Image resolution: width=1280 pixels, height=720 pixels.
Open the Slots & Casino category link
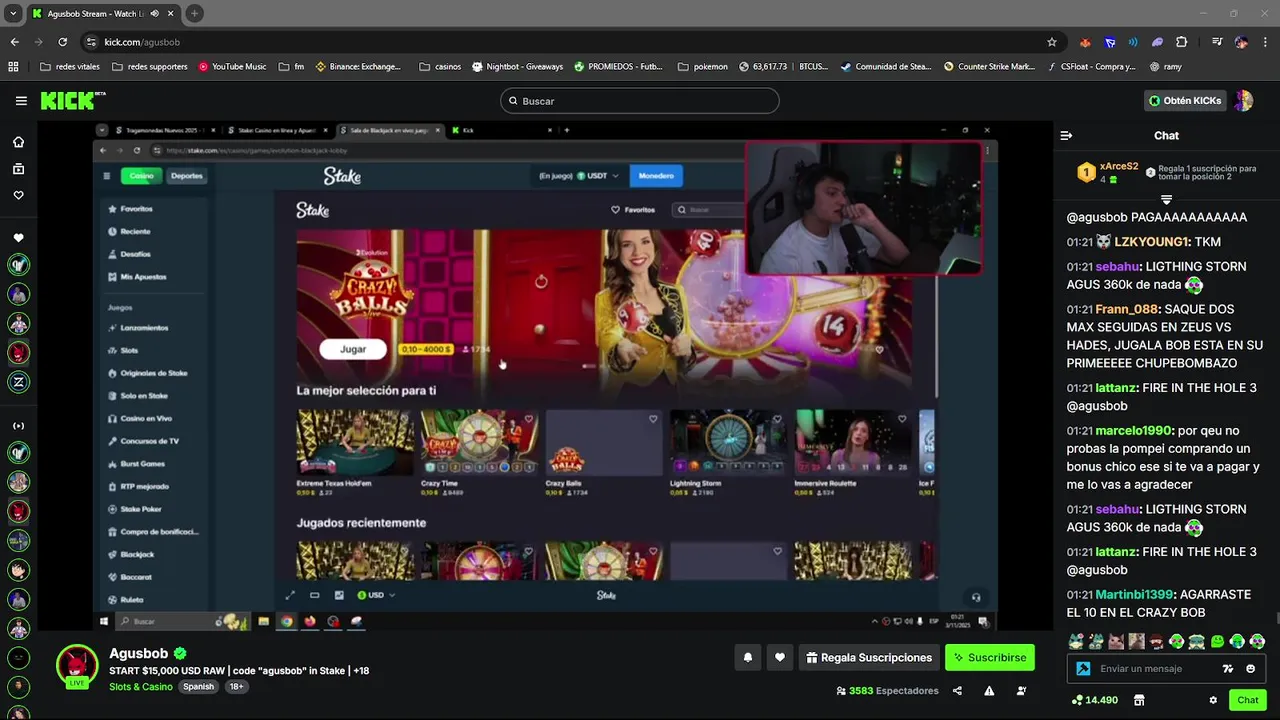[141, 687]
